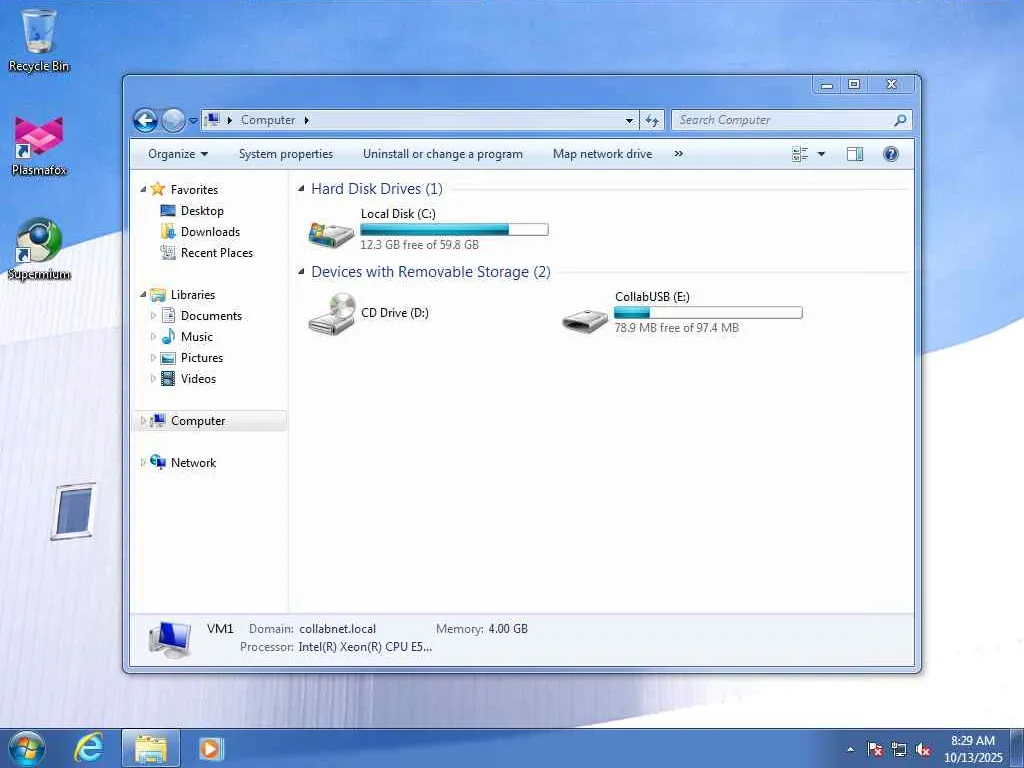Click the VM1 computer icon in details pane
Screen dimensions: 1024x768
point(170,639)
